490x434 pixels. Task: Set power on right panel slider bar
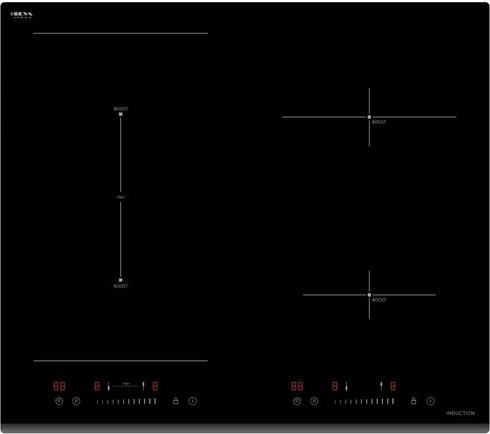pyautogui.click(x=364, y=402)
